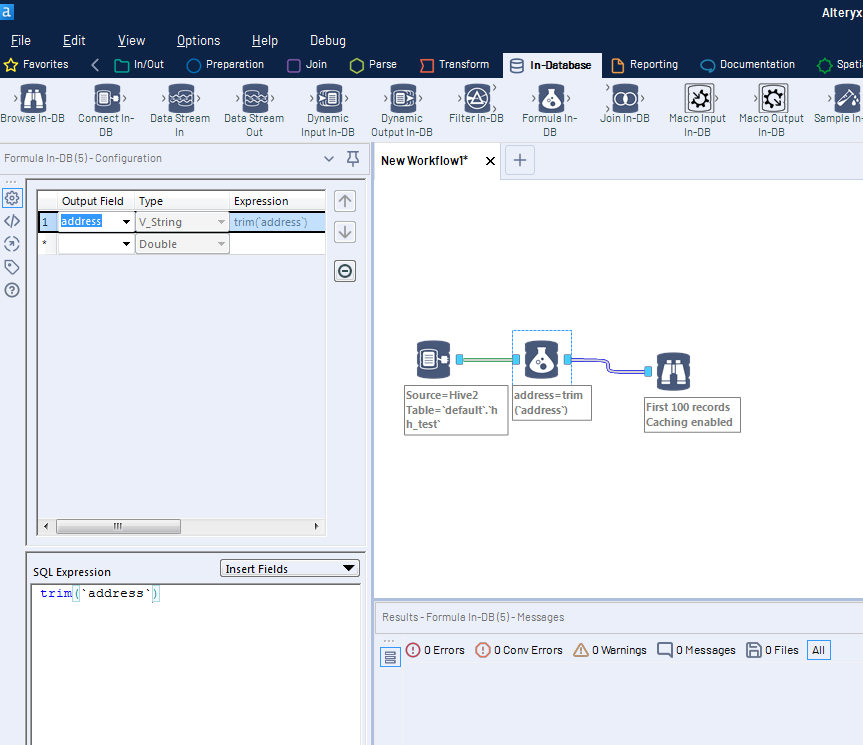Open the XML view in the configuration sidebar

12,221
